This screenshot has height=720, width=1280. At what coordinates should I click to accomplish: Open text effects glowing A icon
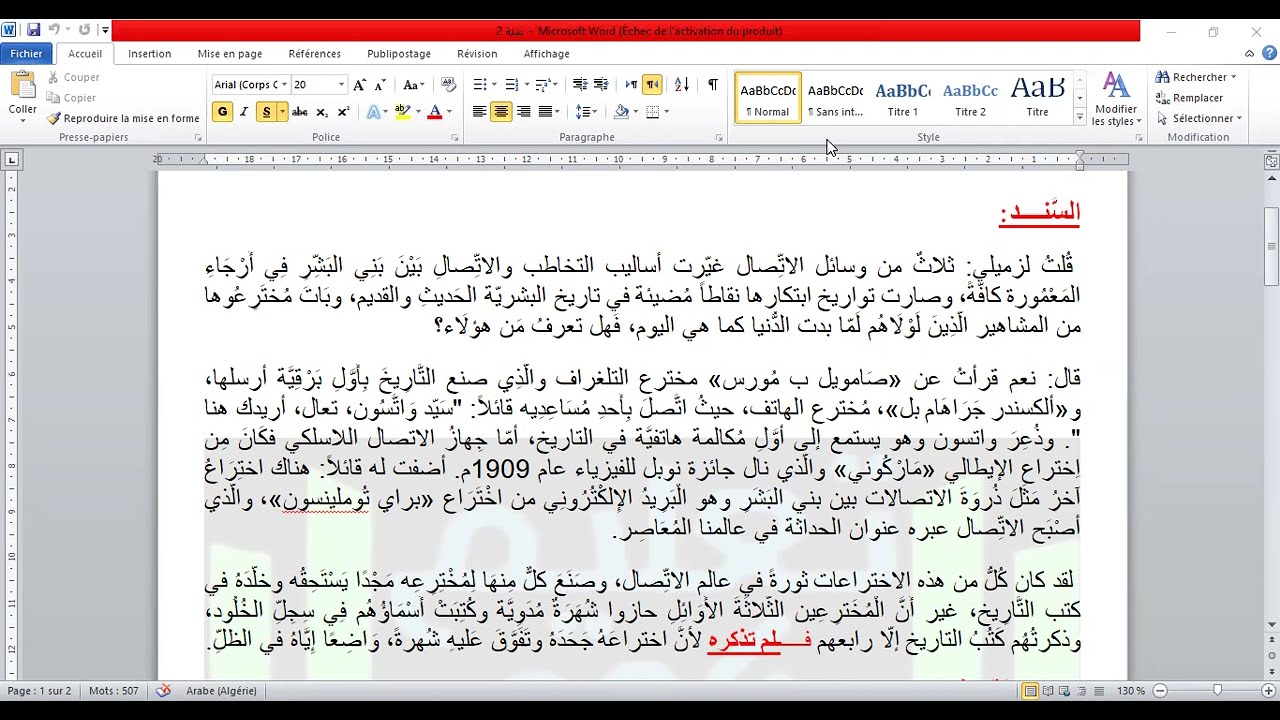pos(374,112)
